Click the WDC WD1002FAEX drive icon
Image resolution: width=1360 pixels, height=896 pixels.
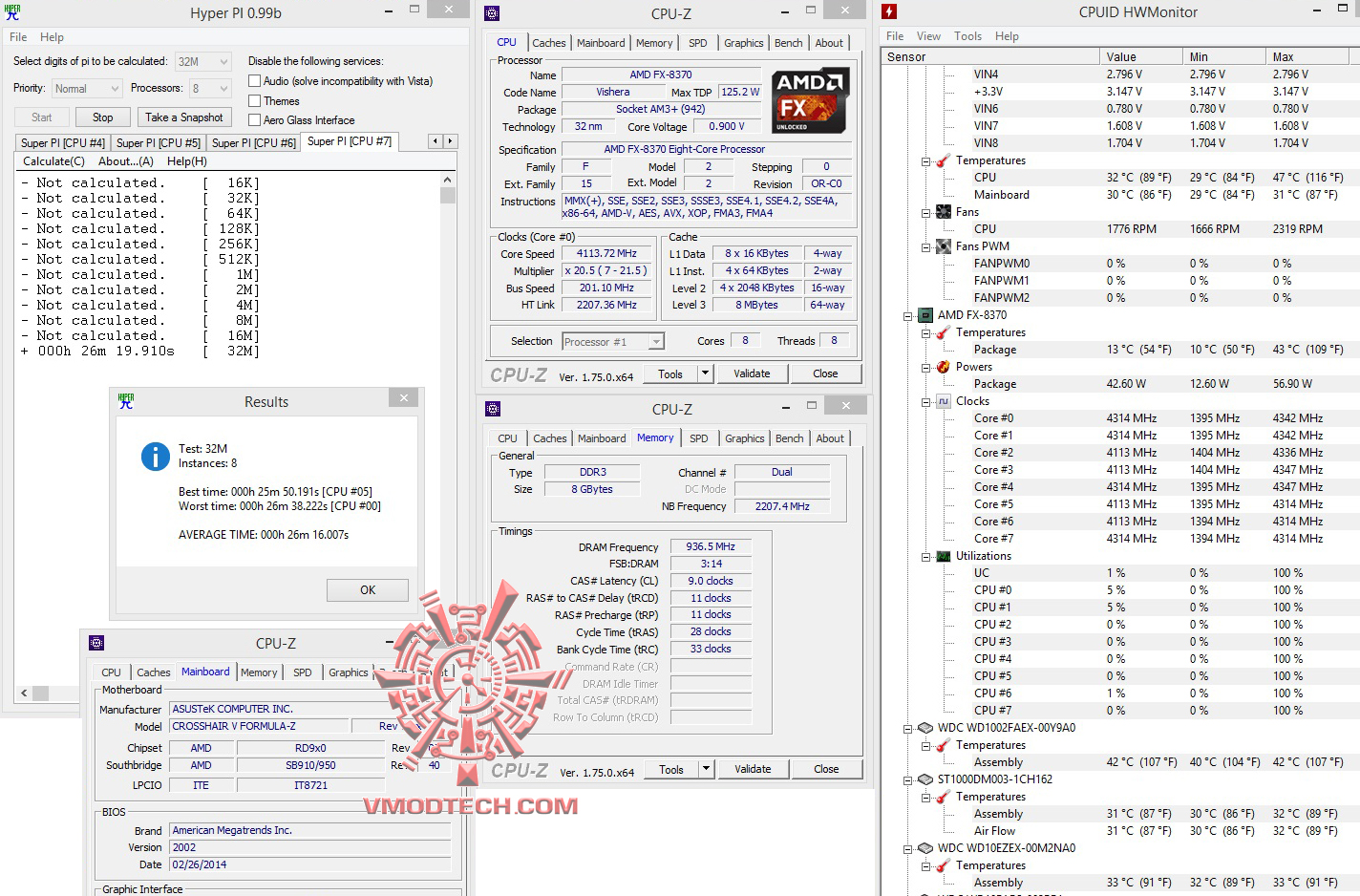click(x=925, y=728)
